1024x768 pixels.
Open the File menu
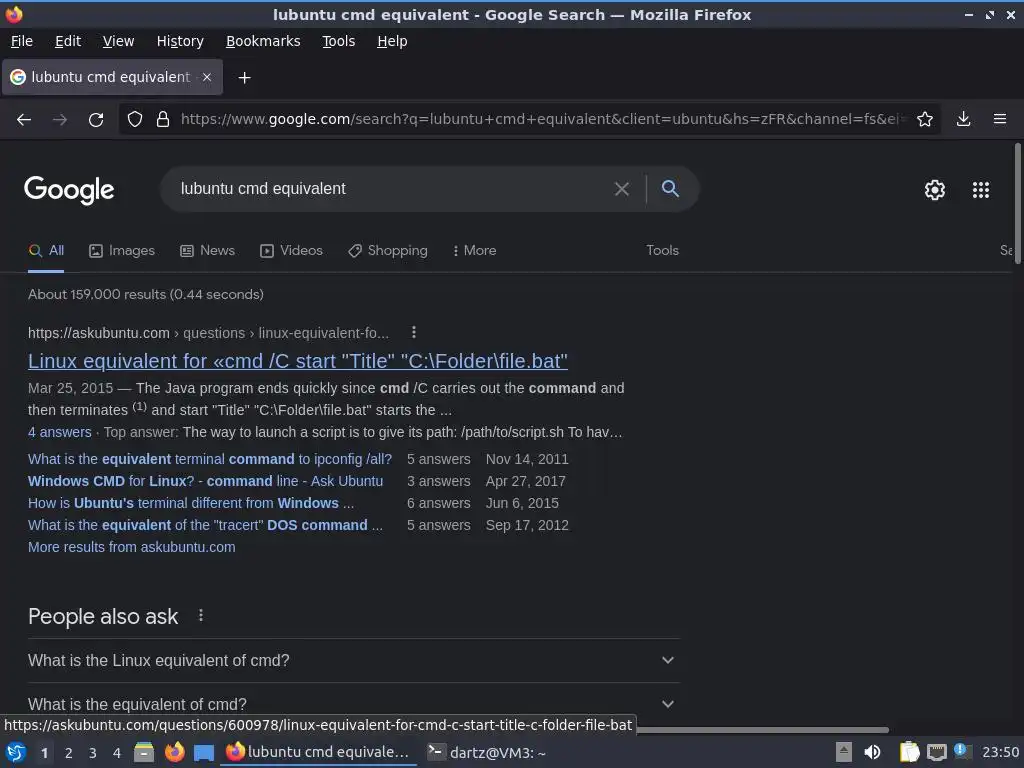[22, 41]
